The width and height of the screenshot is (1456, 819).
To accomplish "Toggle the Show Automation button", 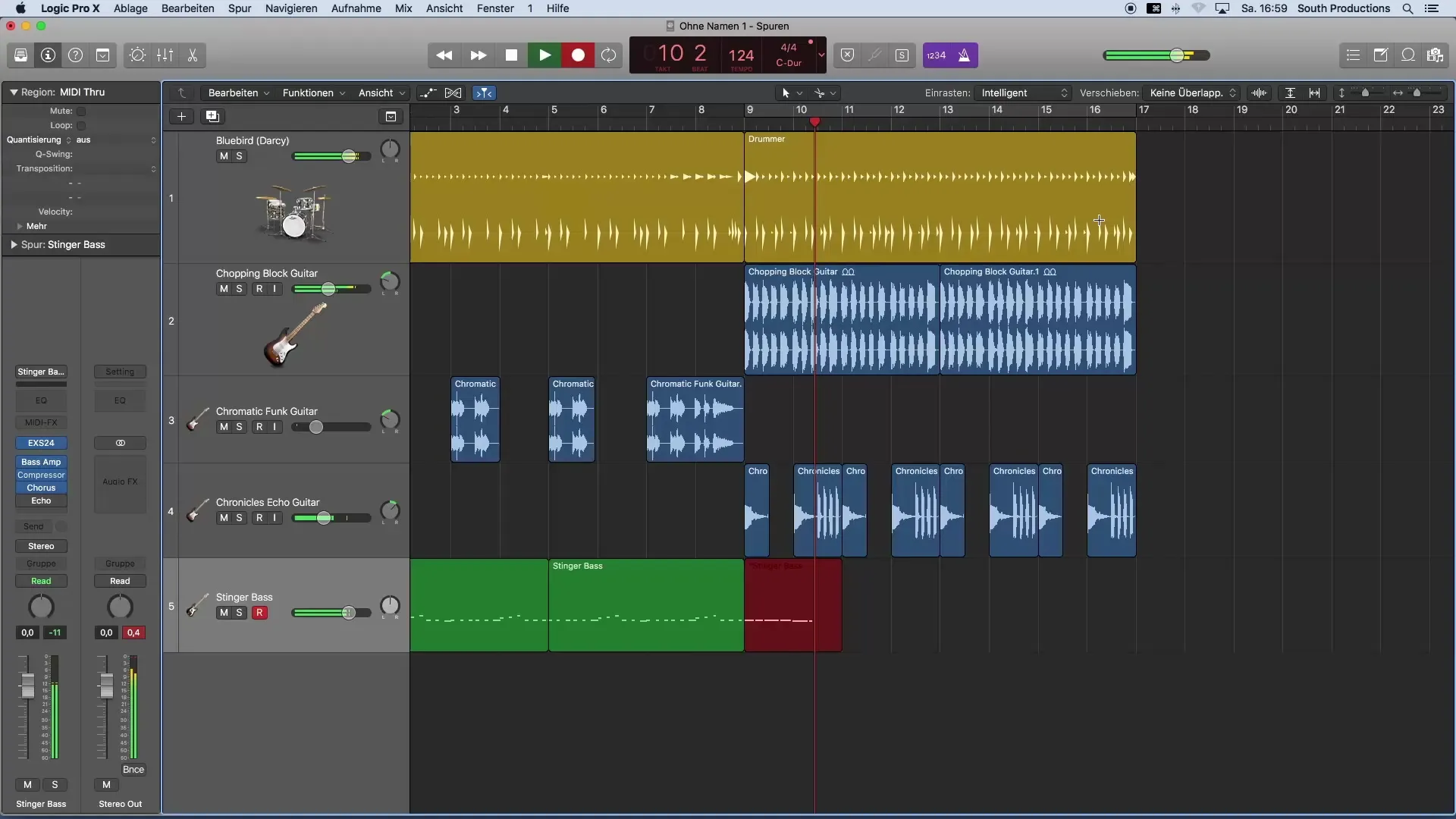I will click(x=428, y=93).
